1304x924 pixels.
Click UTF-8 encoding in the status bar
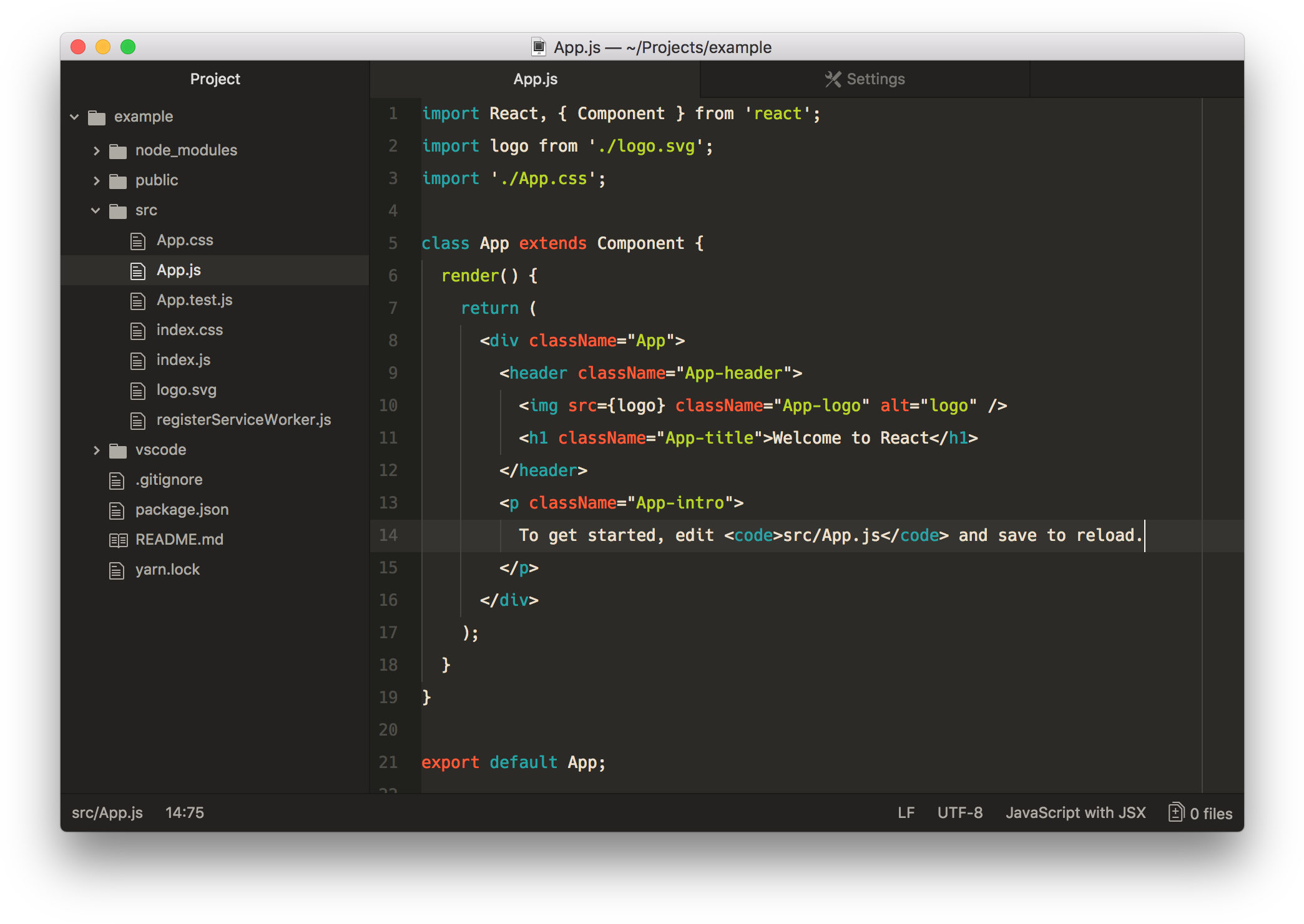[960, 812]
